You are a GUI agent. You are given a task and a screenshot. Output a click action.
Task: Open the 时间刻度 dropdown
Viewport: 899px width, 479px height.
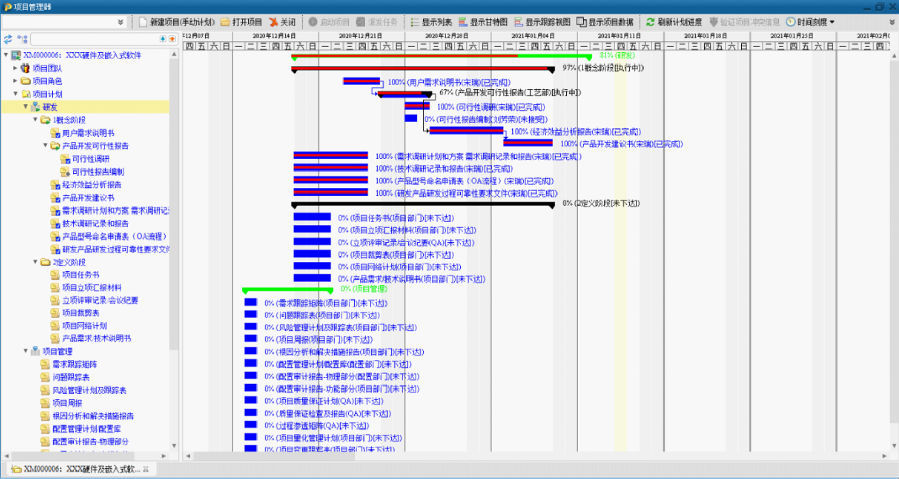810,22
